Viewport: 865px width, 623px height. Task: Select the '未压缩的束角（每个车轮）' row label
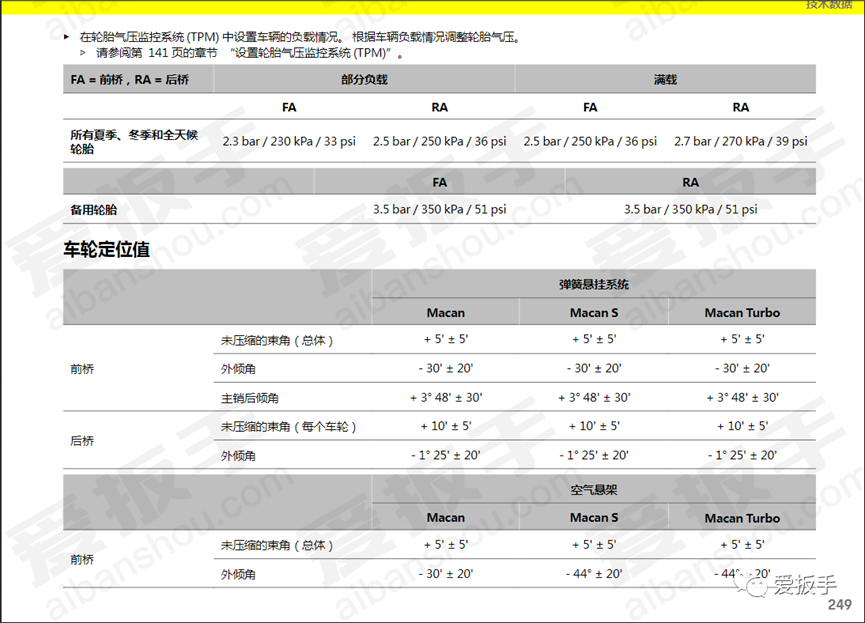(x=289, y=427)
